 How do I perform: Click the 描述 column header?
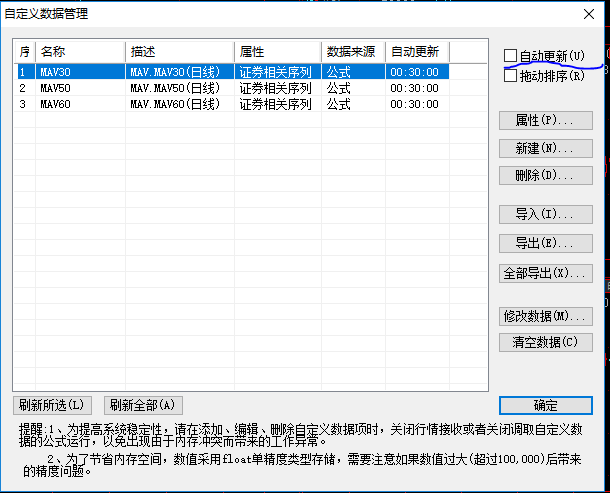(x=180, y=52)
